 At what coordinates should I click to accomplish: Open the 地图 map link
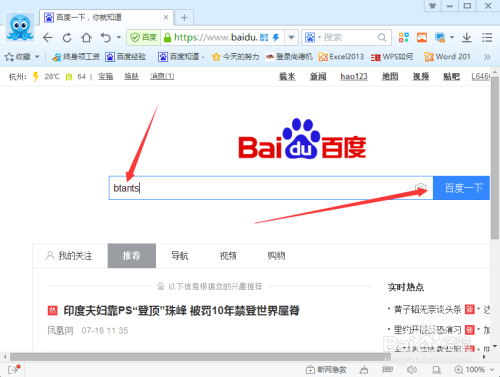[390, 76]
